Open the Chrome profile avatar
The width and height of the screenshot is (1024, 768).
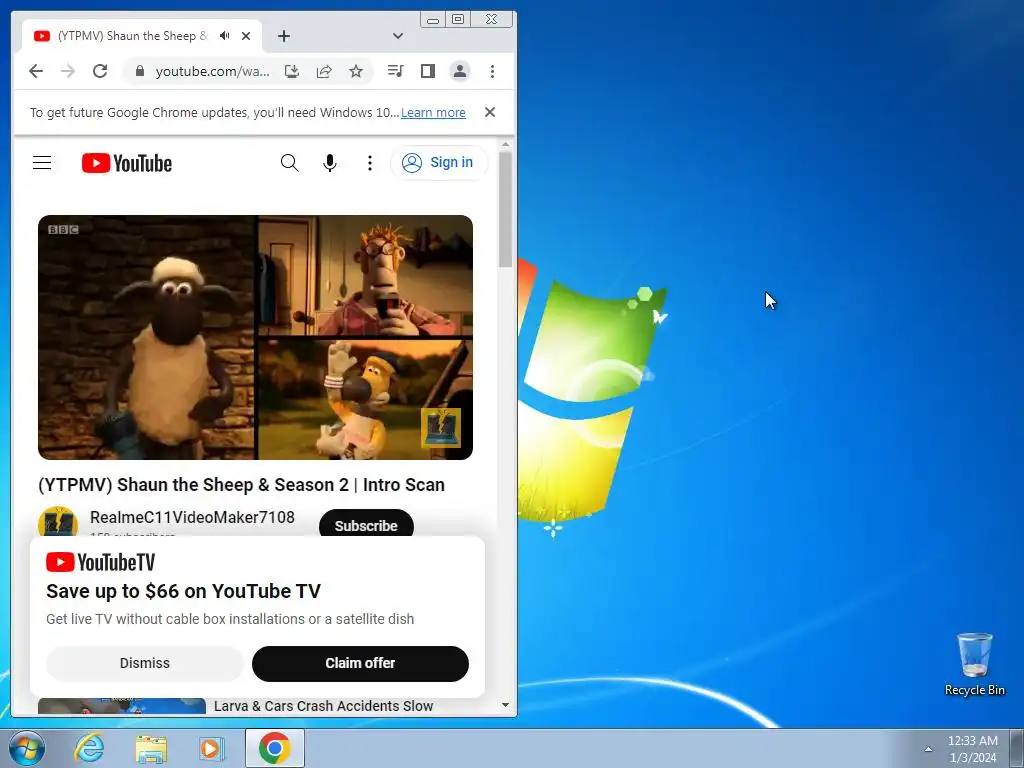(460, 71)
